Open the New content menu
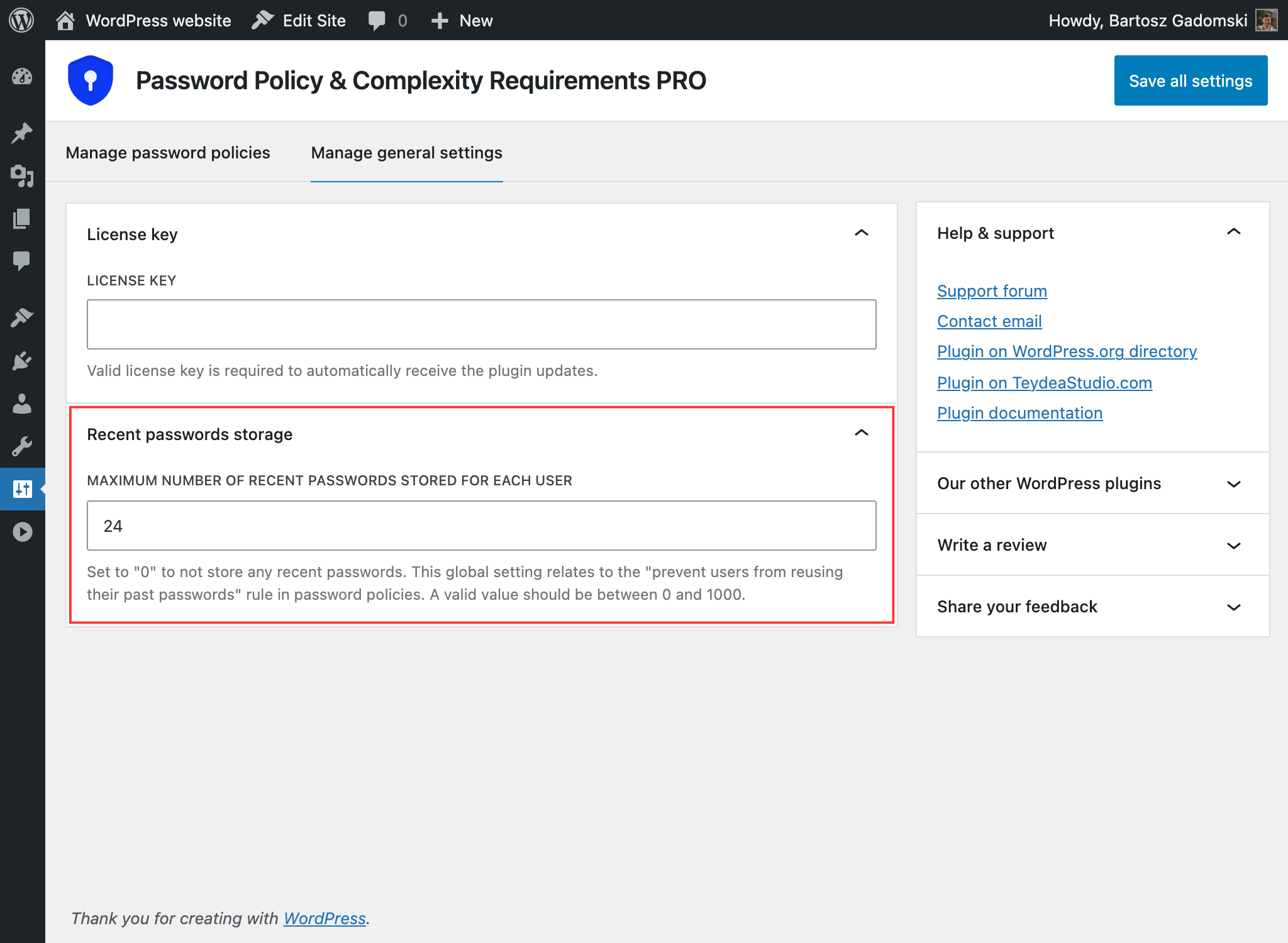This screenshot has width=1288, height=943. click(x=476, y=21)
